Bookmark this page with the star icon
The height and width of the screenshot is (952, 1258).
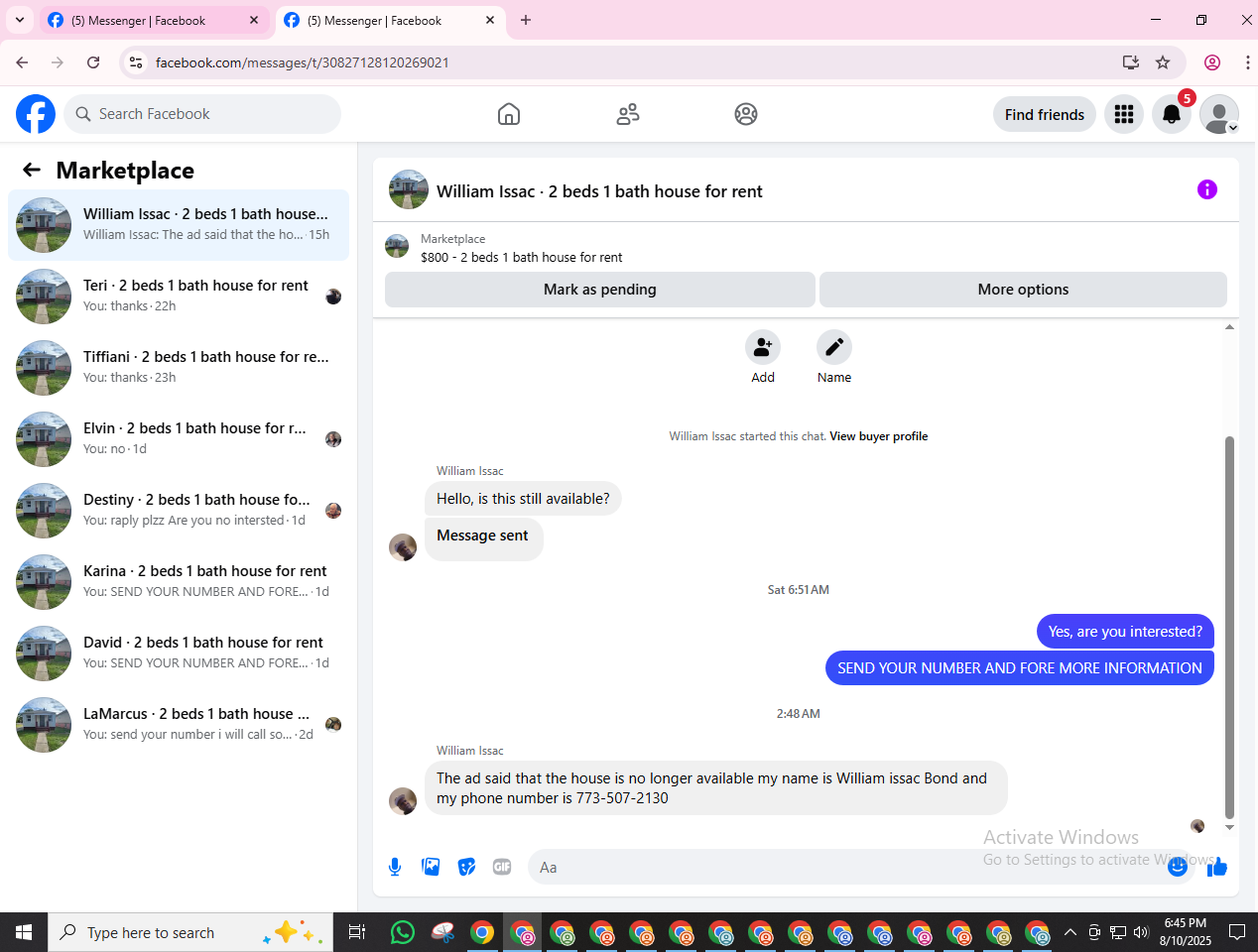pos(1163,62)
